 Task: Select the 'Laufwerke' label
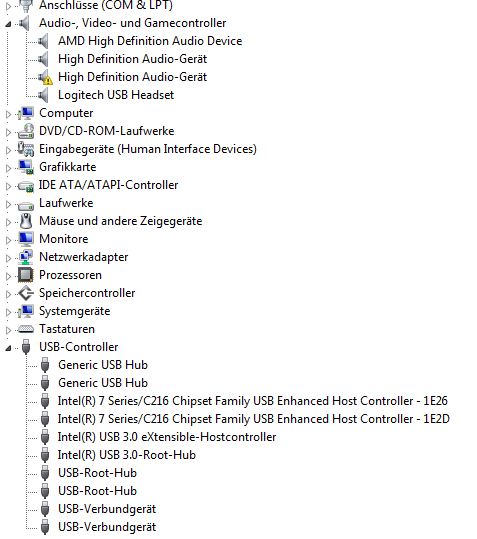pos(66,203)
